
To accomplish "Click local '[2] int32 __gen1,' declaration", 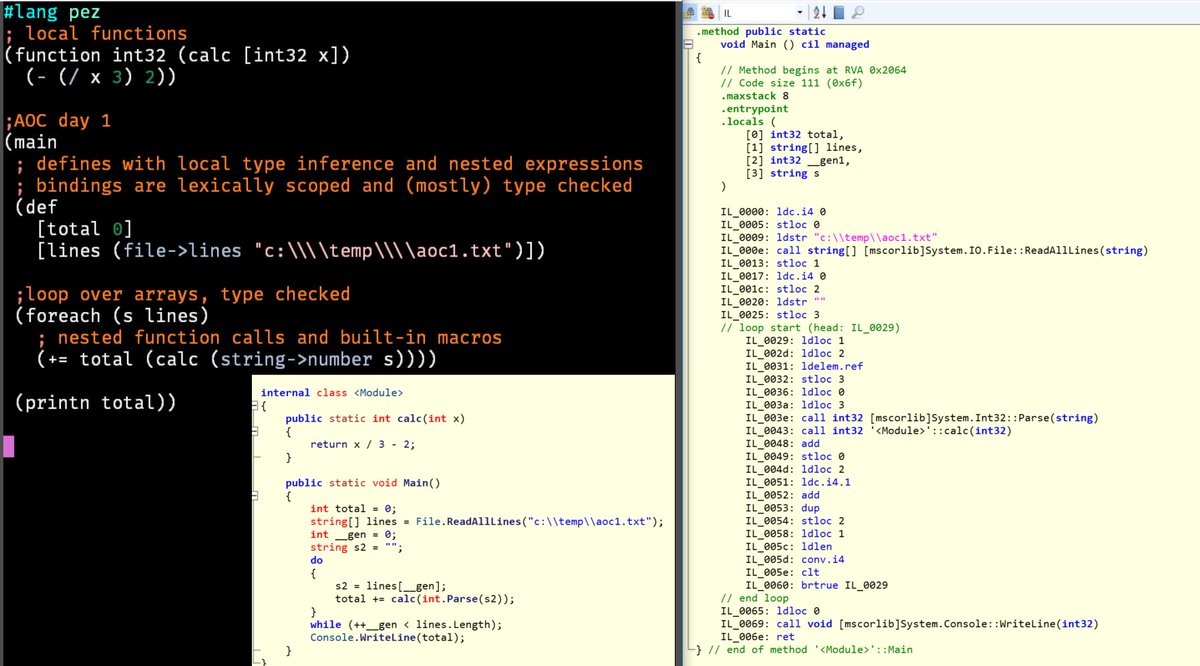I will pyautogui.click(x=800, y=161).
